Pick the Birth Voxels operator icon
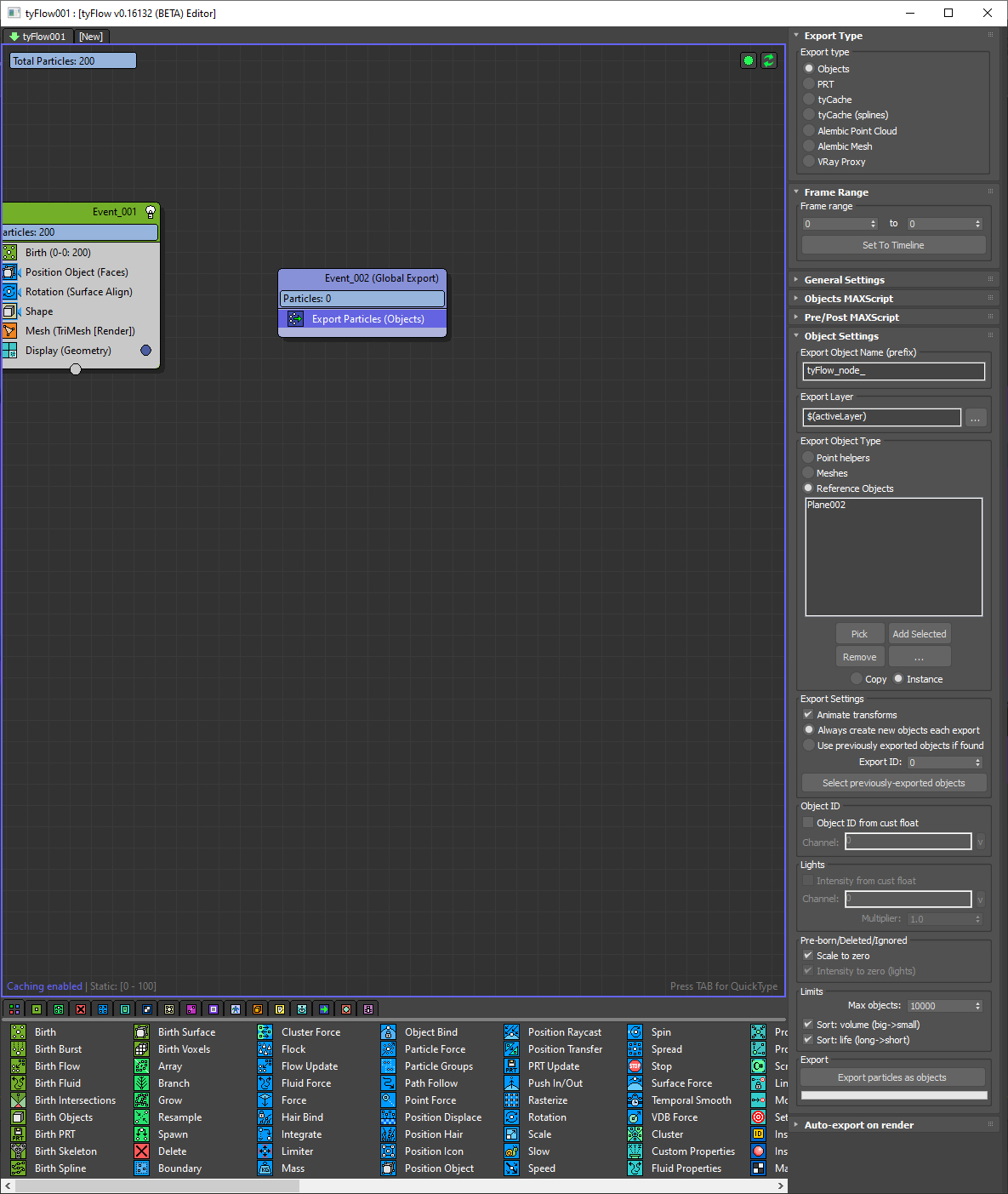1008x1194 pixels. pyautogui.click(x=141, y=1049)
